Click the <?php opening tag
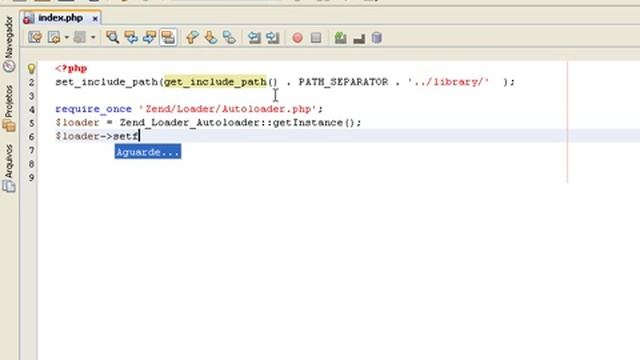The width and height of the screenshot is (640, 360). pos(71,68)
